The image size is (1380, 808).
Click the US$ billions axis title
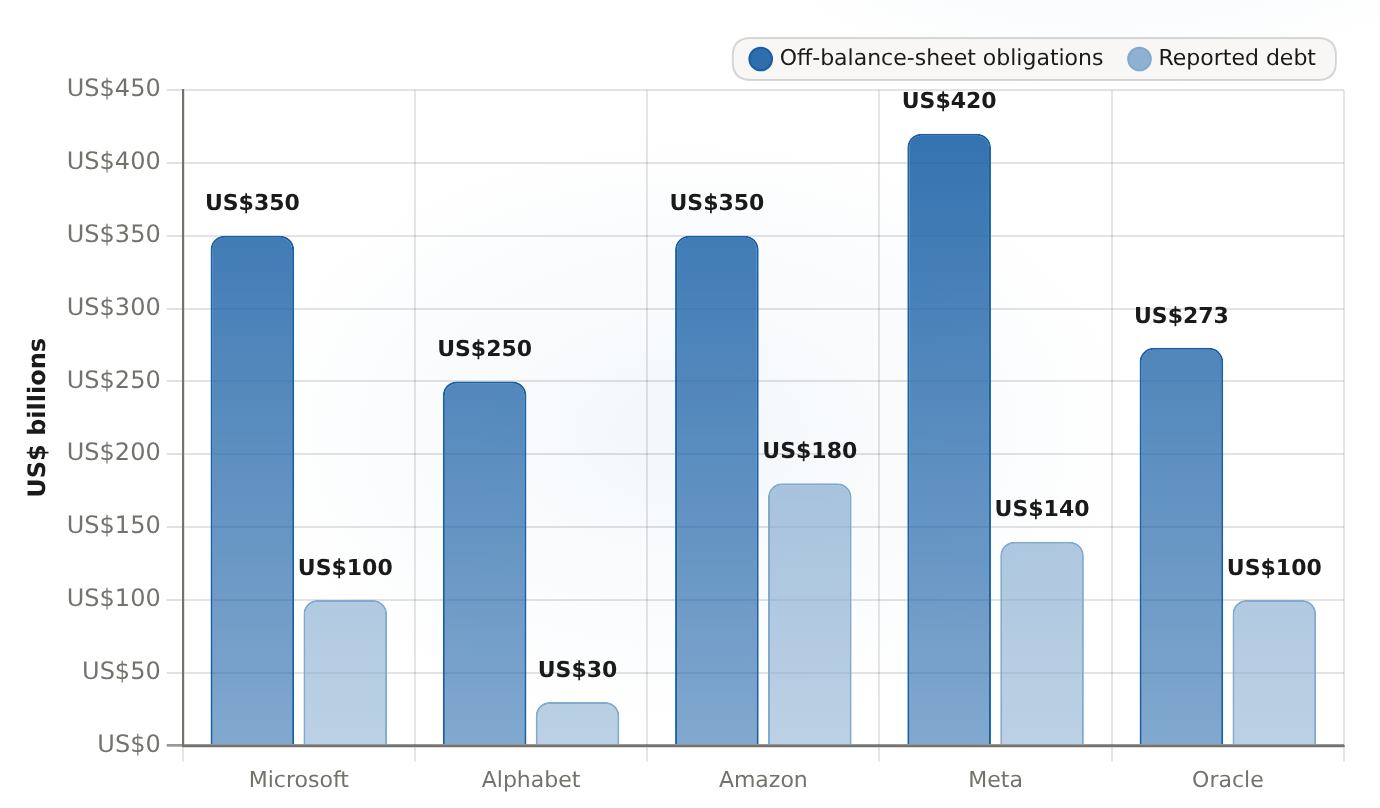[37, 417]
